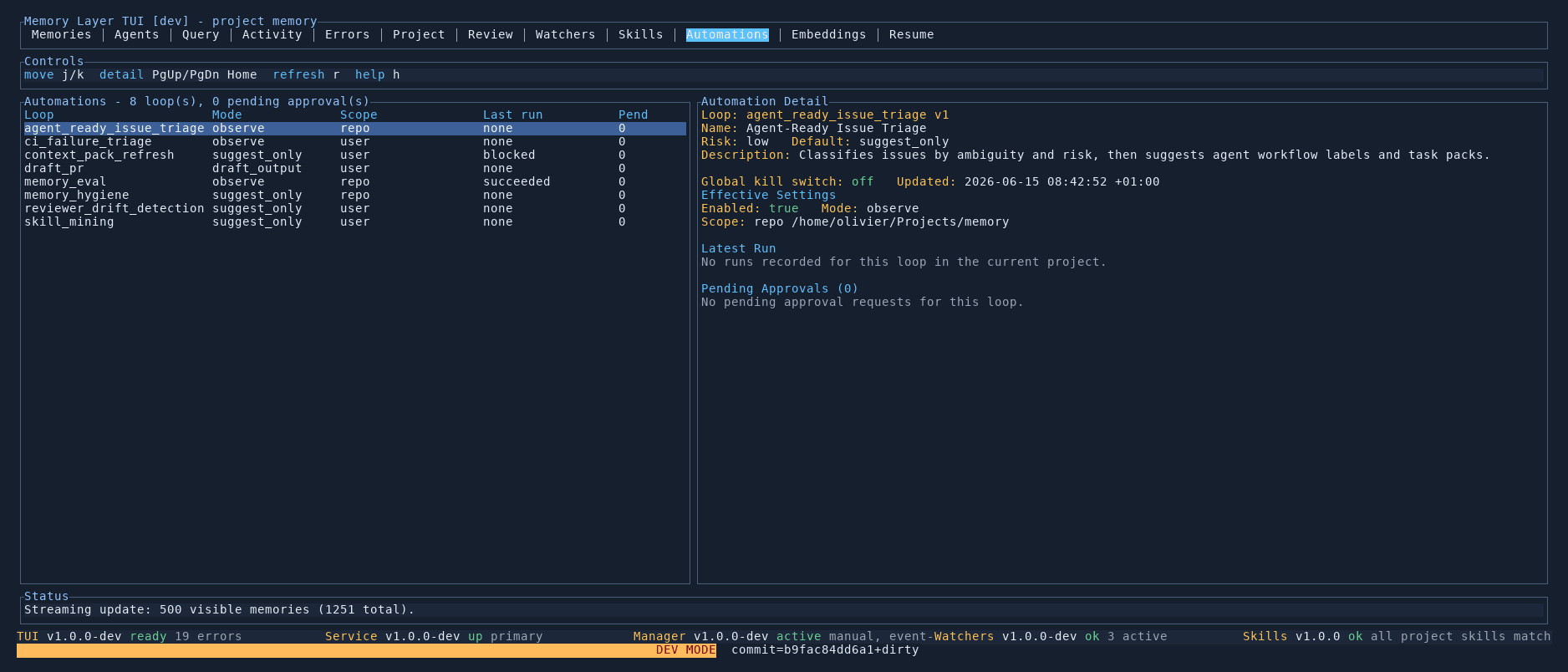Image resolution: width=1568 pixels, height=672 pixels.
Task: Click the DEV MODE banner label
Action: 685,649
